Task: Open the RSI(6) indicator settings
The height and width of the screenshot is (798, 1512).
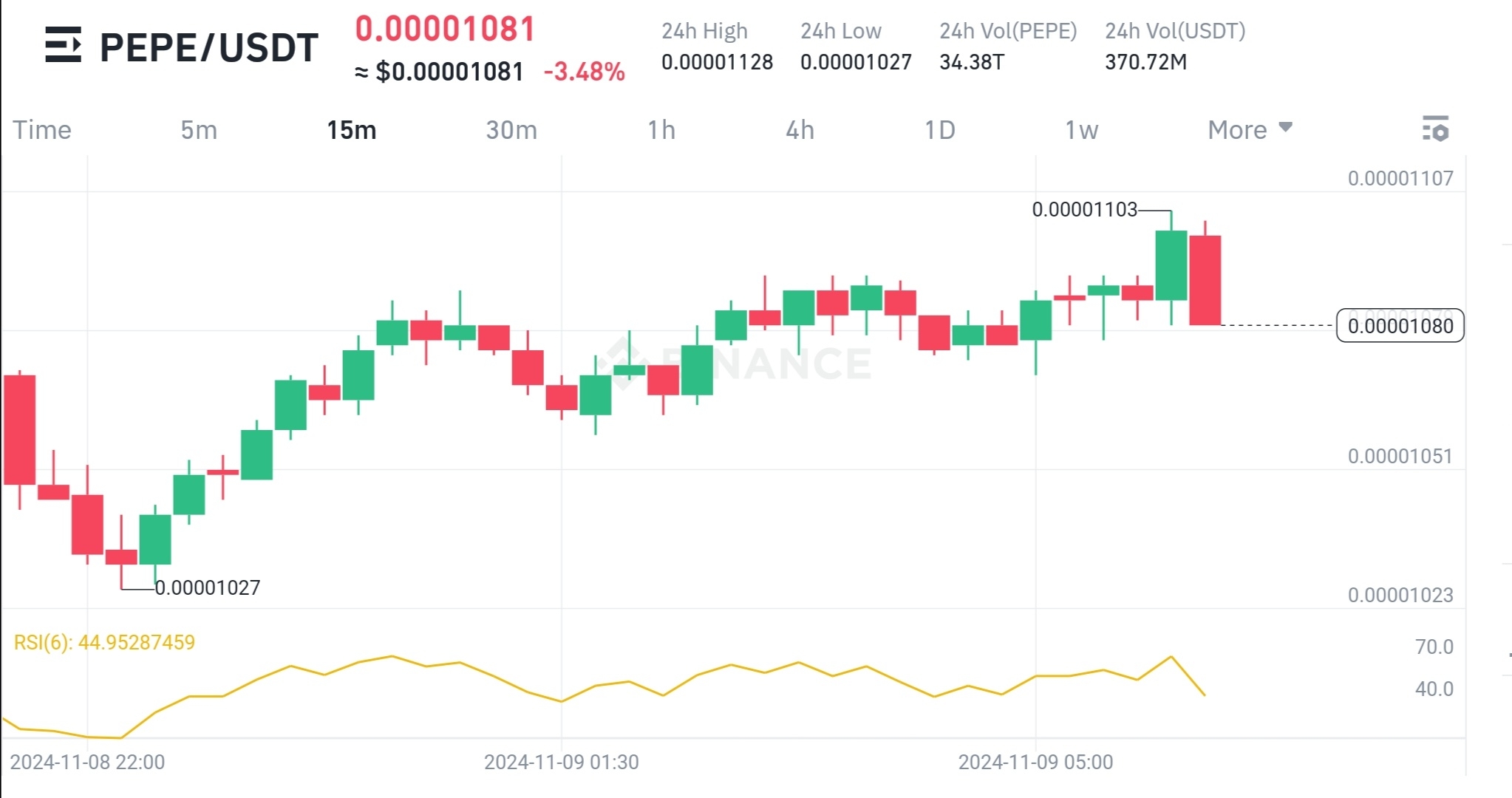Action: [102, 642]
